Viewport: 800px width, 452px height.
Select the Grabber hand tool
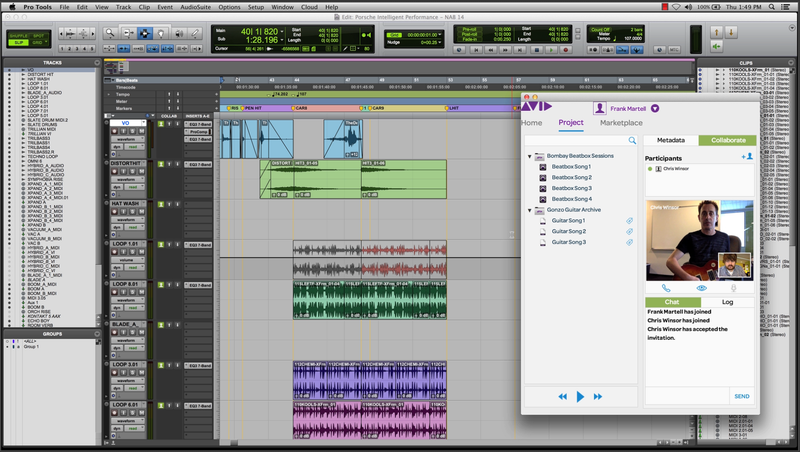(161, 34)
